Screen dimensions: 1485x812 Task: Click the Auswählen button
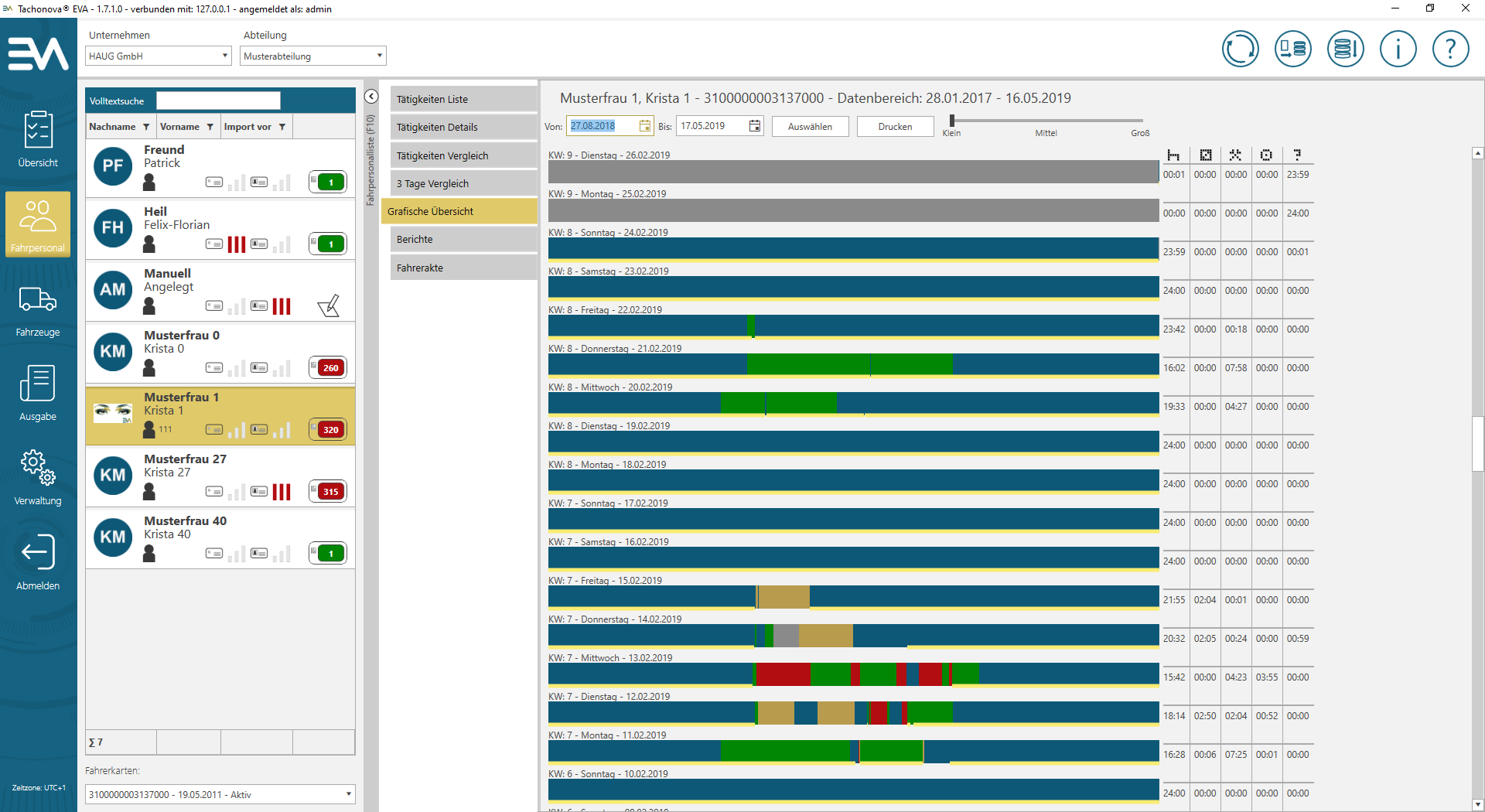810,127
